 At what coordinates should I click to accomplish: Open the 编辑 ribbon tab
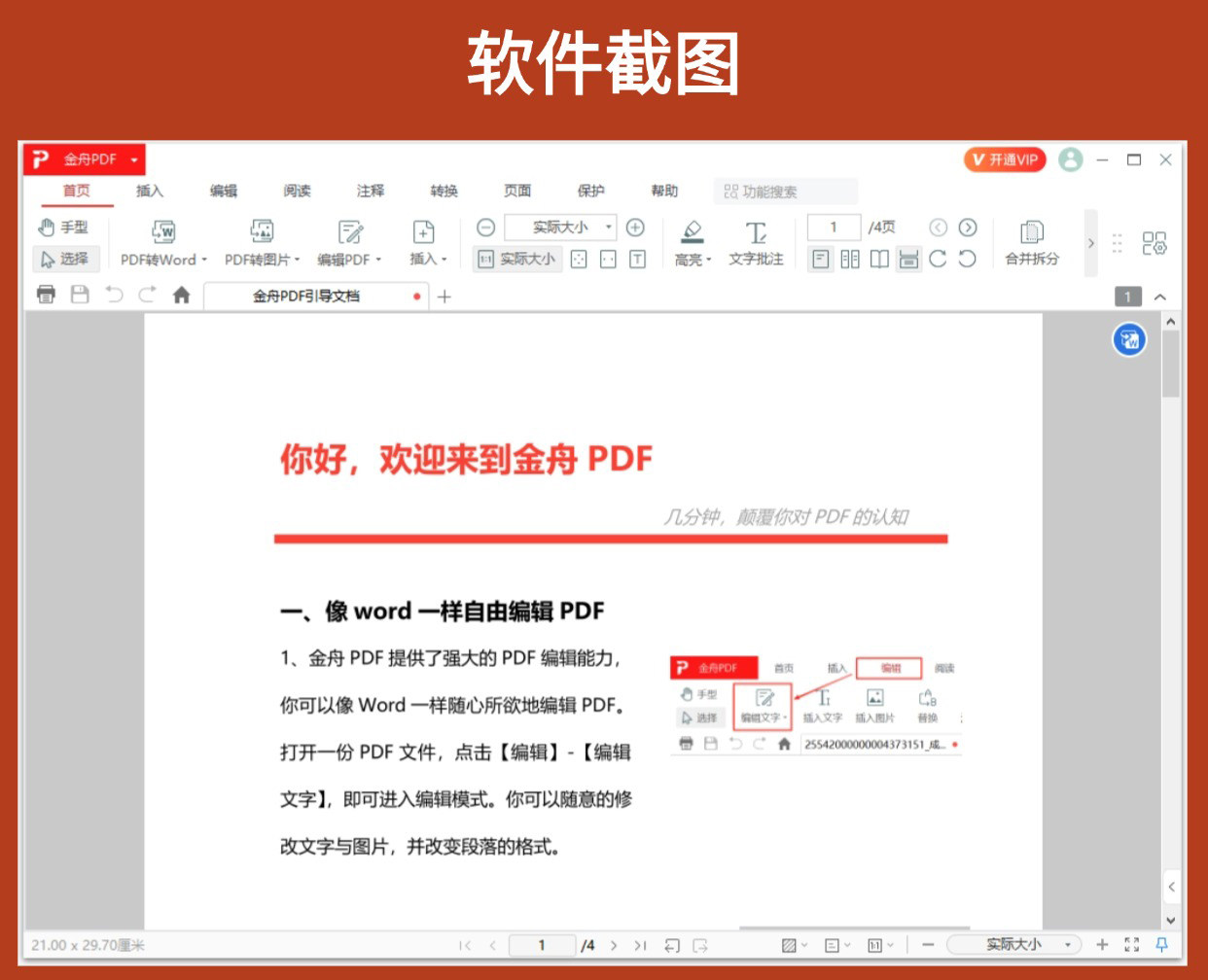pyautogui.click(x=224, y=191)
